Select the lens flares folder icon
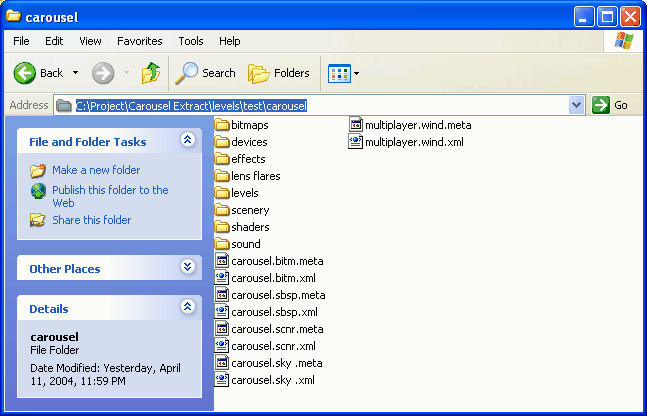The height and width of the screenshot is (416, 647). pos(222,176)
